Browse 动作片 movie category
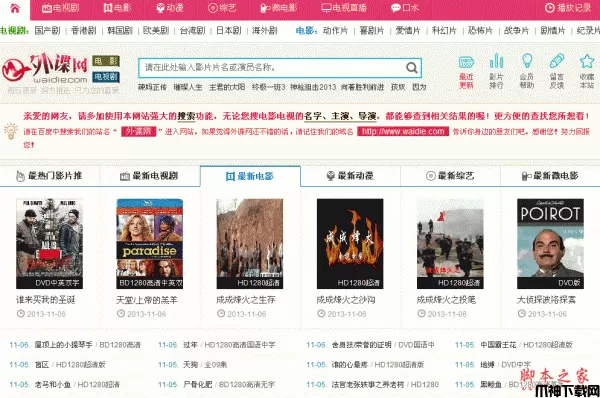 click(x=335, y=31)
